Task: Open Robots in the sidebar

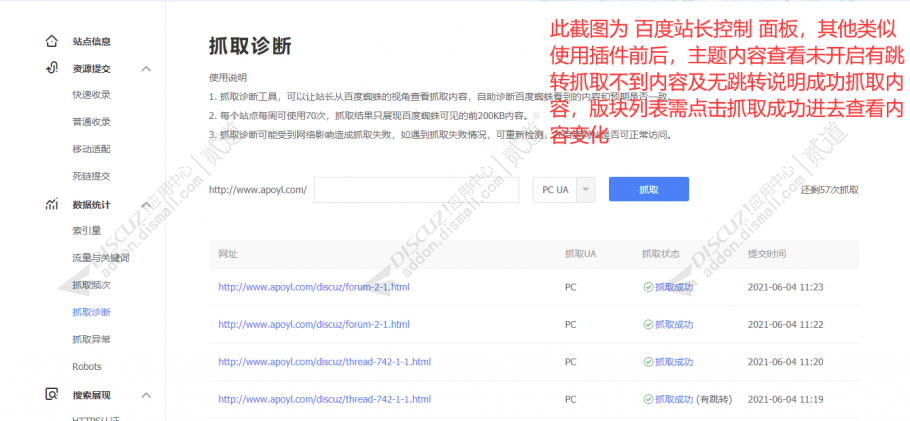Action: tap(87, 367)
